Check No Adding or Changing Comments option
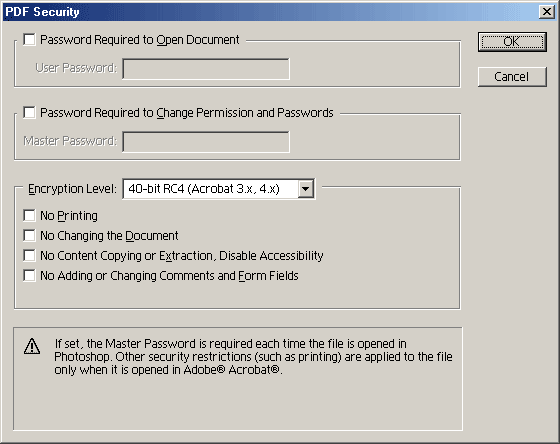The width and height of the screenshot is (560, 444). tap(29, 275)
